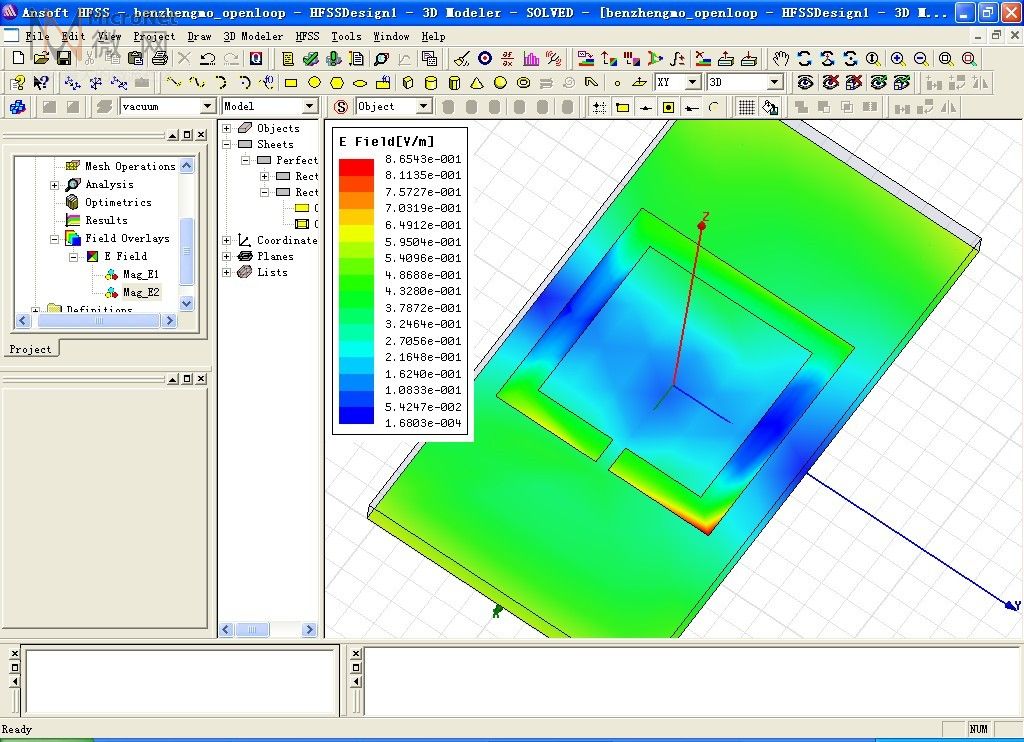
Task: Collapse the Field Overlays node
Action: point(55,239)
